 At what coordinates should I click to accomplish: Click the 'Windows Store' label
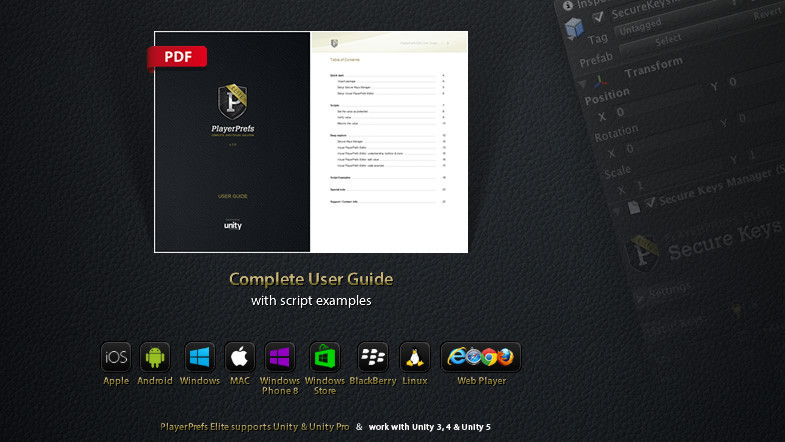click(x=325, y=385)
